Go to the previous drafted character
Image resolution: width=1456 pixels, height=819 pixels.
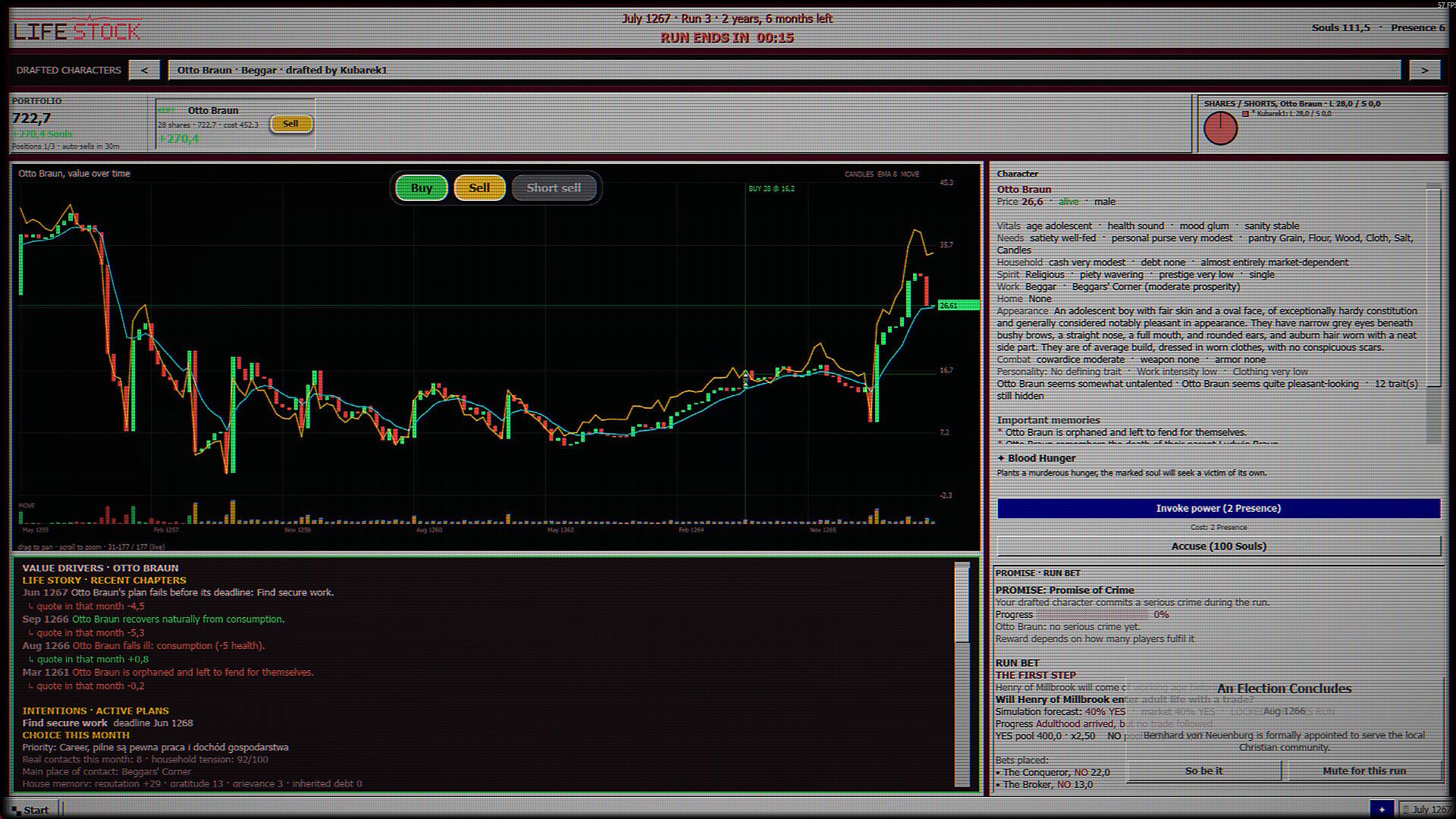144,71
